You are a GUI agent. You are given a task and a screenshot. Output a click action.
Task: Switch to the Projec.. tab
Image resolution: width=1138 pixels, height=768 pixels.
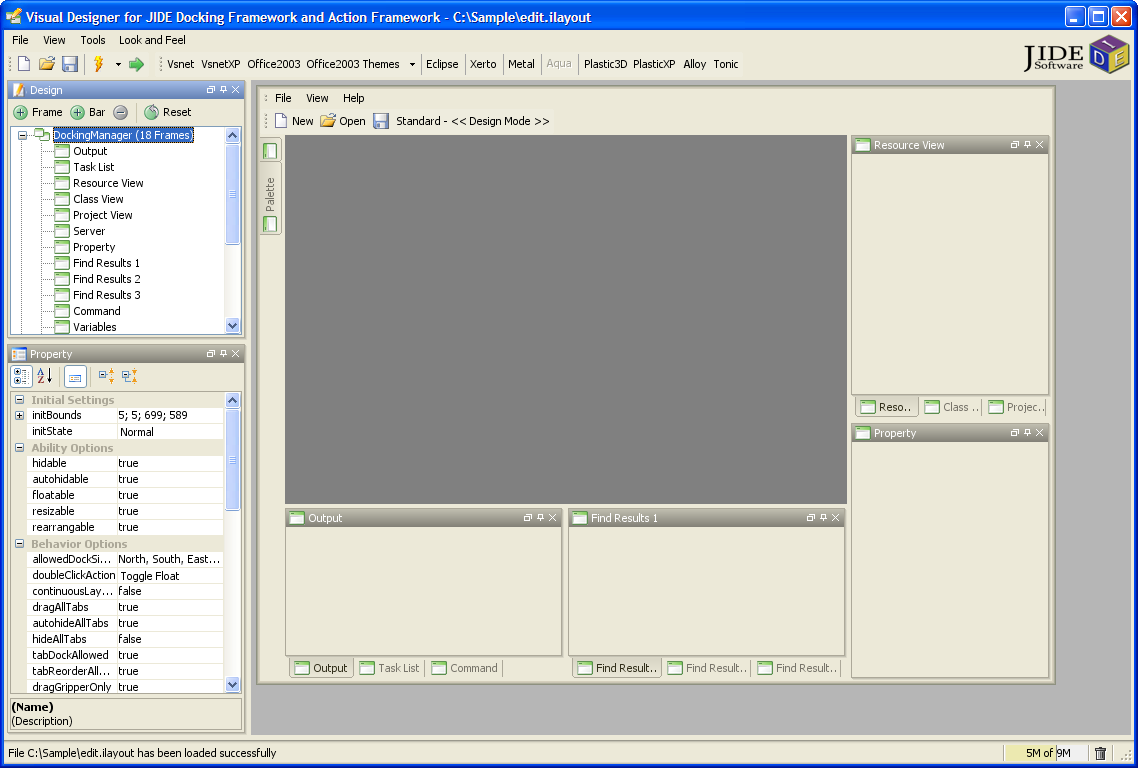pyautogui.click(x=1016, y=407)
